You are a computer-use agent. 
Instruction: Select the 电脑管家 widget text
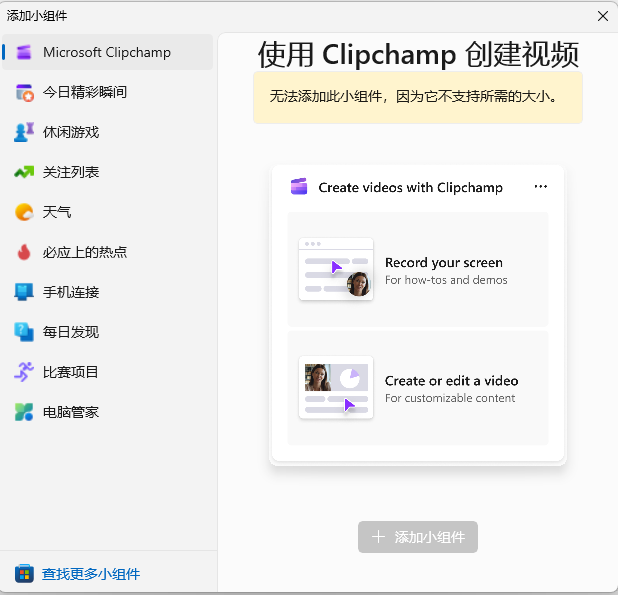coord(71,412)
